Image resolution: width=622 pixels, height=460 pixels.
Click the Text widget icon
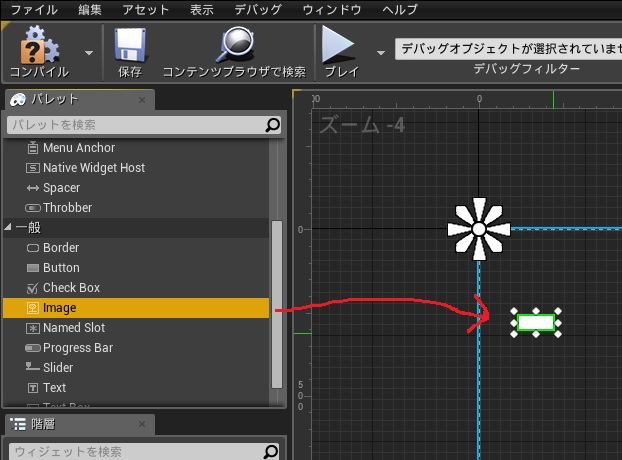(x=33, y=388)
